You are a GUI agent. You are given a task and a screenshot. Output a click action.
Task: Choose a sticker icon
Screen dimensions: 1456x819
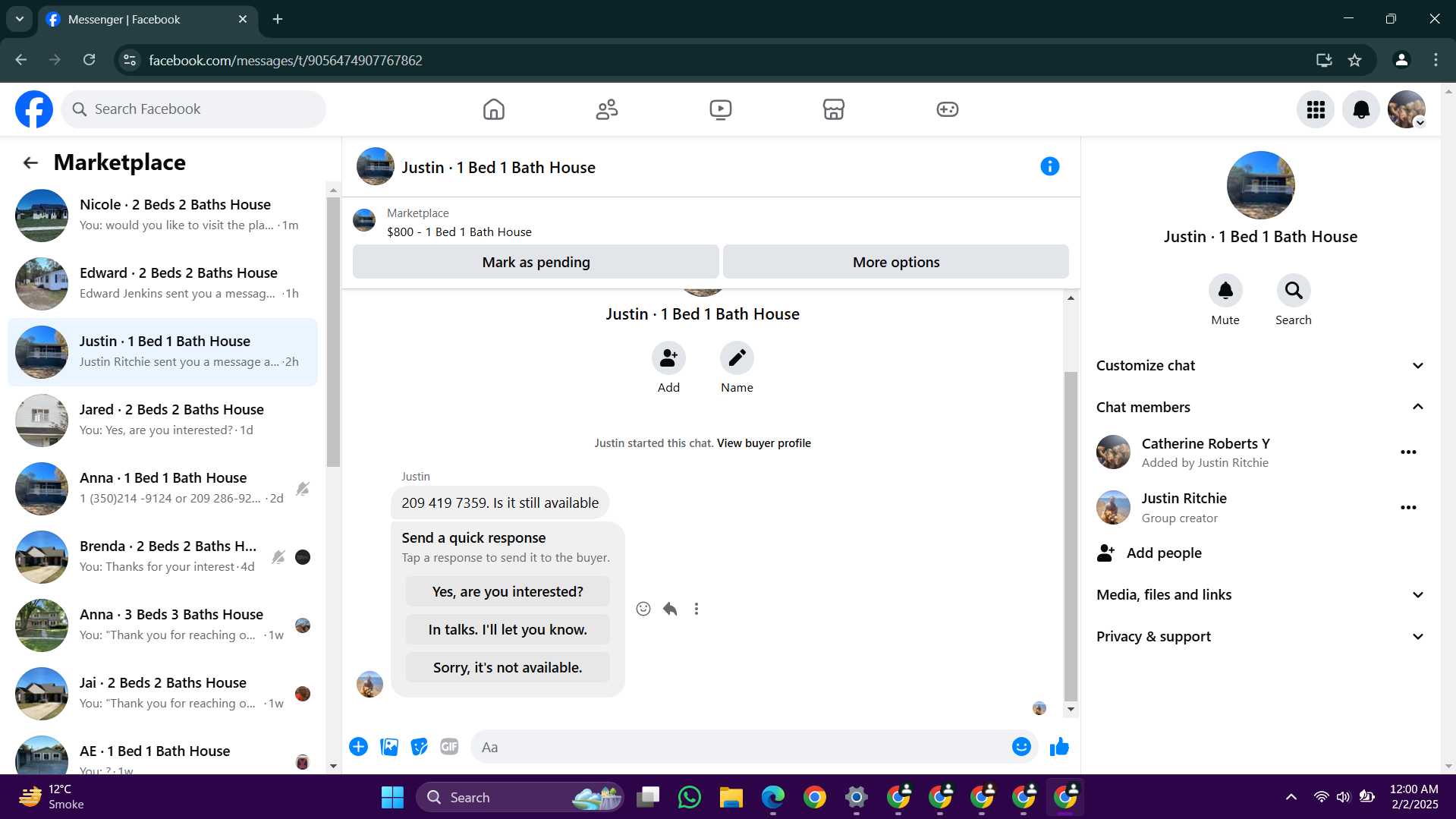pyautogui.click(x=419, y=747)
